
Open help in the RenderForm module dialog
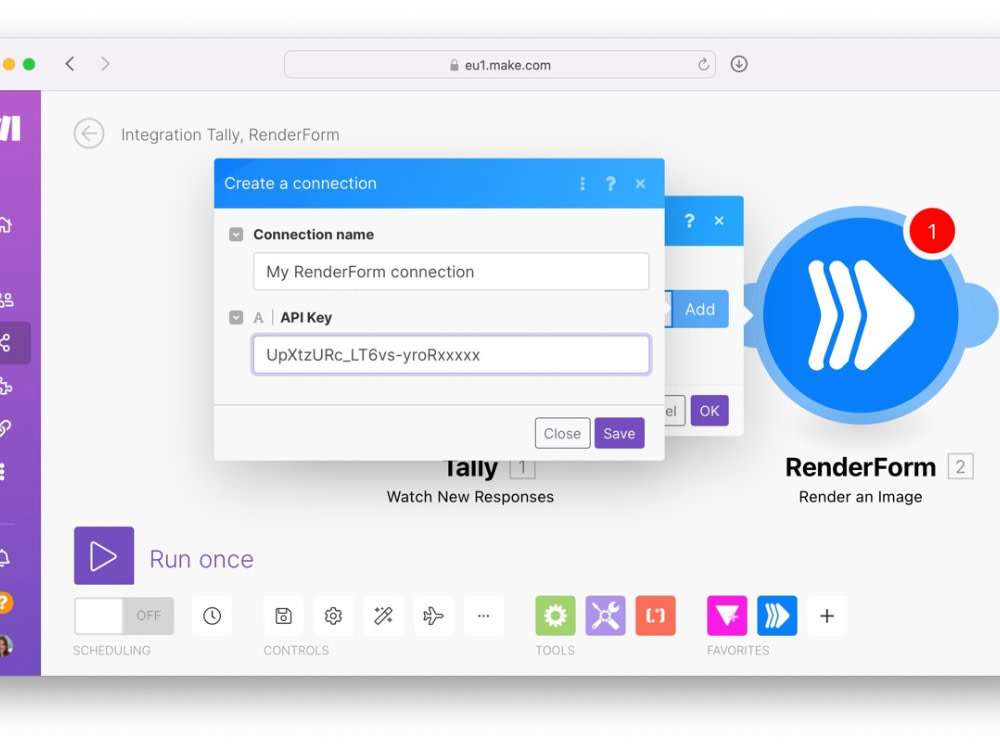pos(689,221)
